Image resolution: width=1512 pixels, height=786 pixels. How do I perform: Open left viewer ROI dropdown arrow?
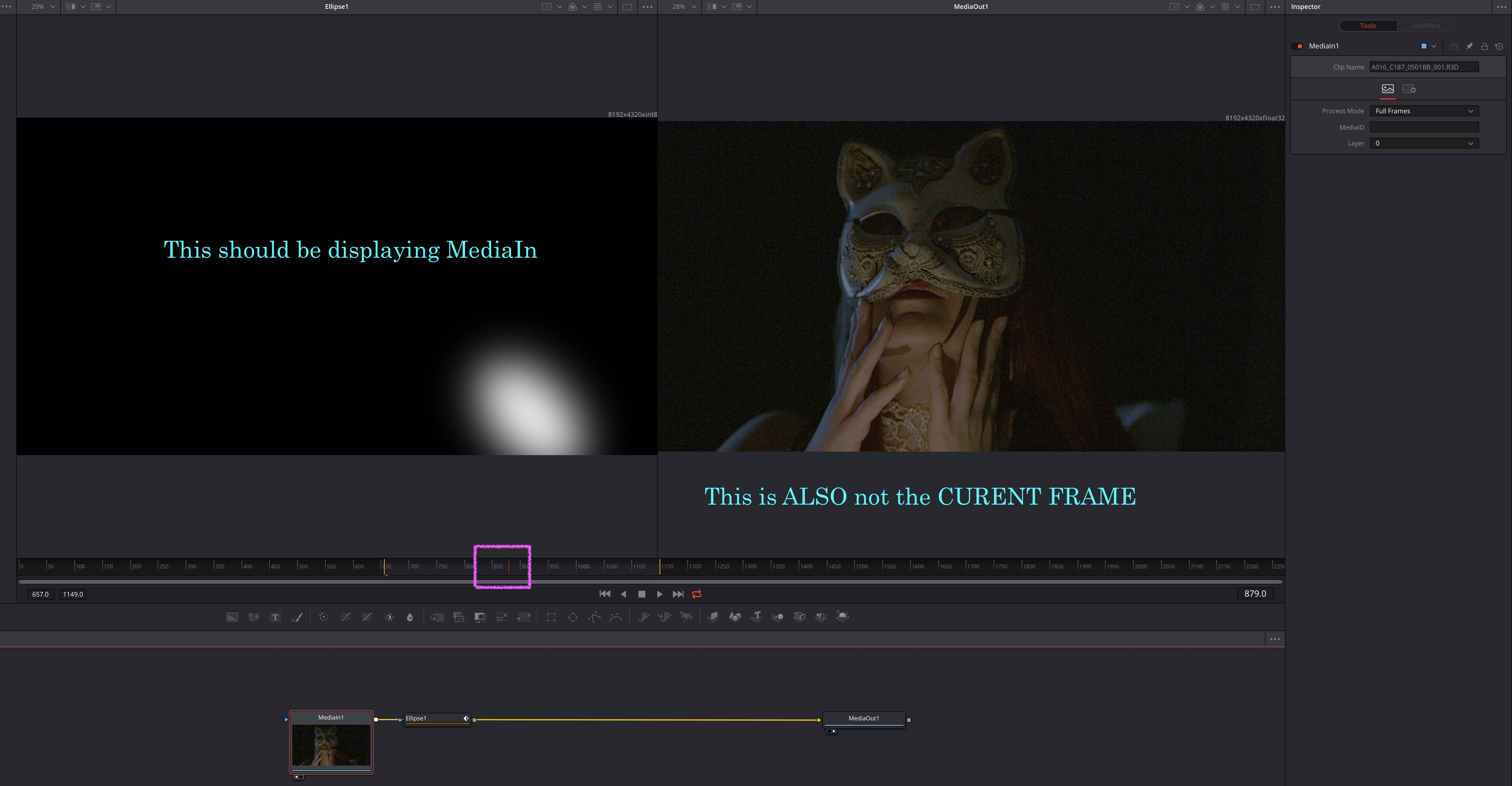559,7
